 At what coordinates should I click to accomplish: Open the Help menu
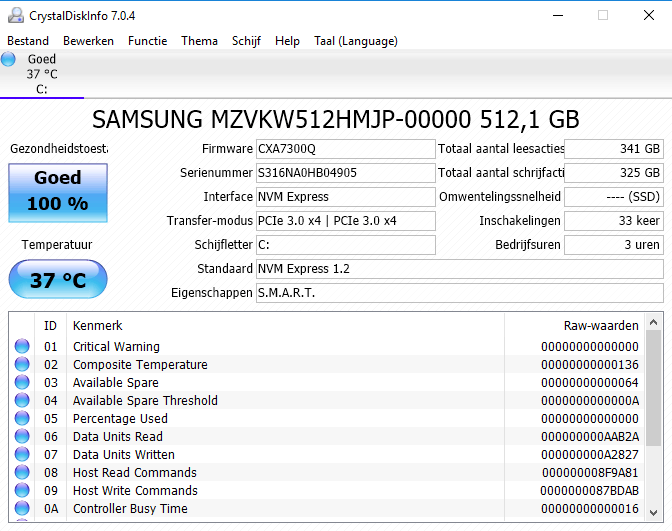click(287, 41)
